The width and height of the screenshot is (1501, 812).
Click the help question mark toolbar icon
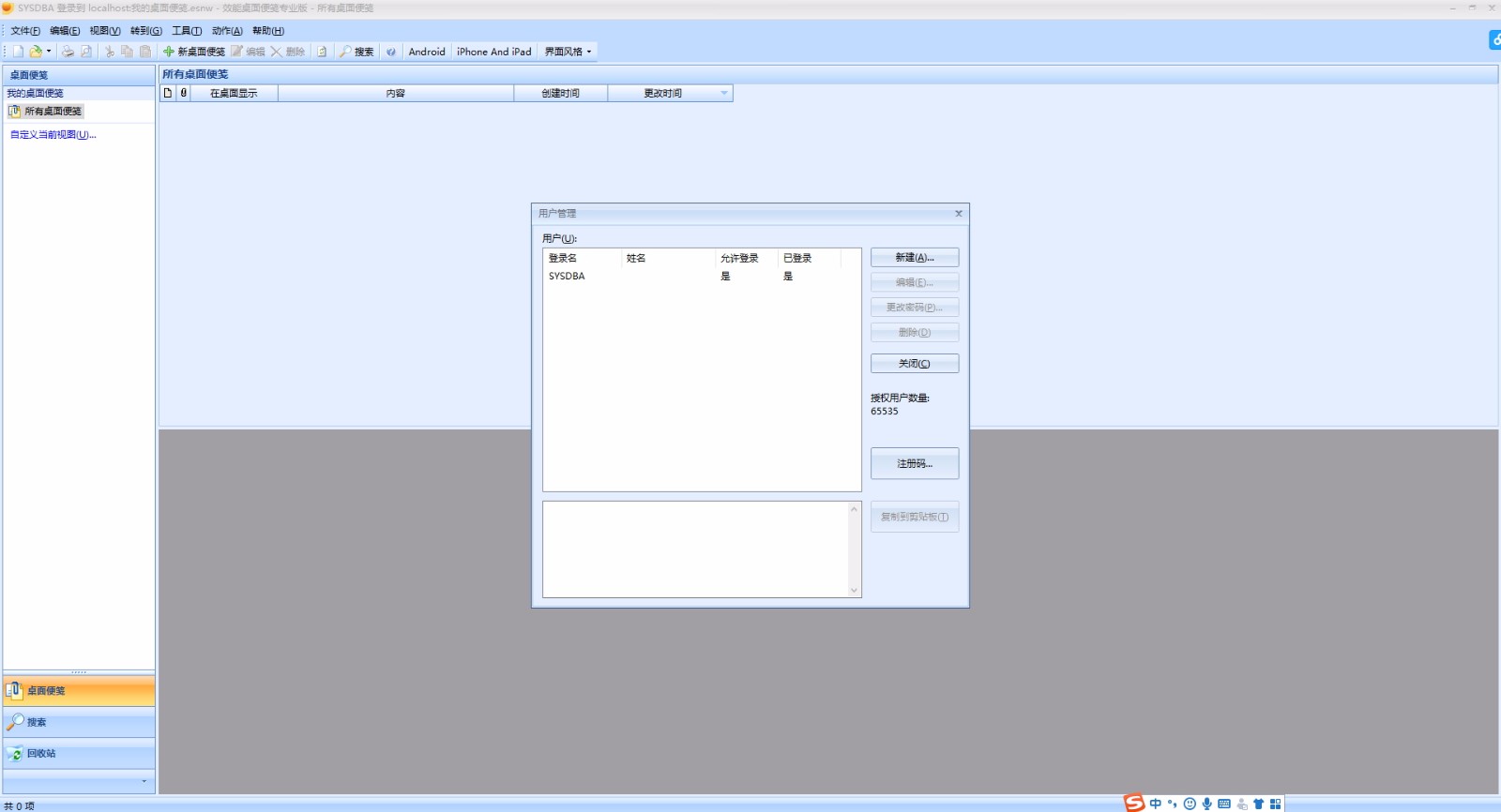pos(391,52)
